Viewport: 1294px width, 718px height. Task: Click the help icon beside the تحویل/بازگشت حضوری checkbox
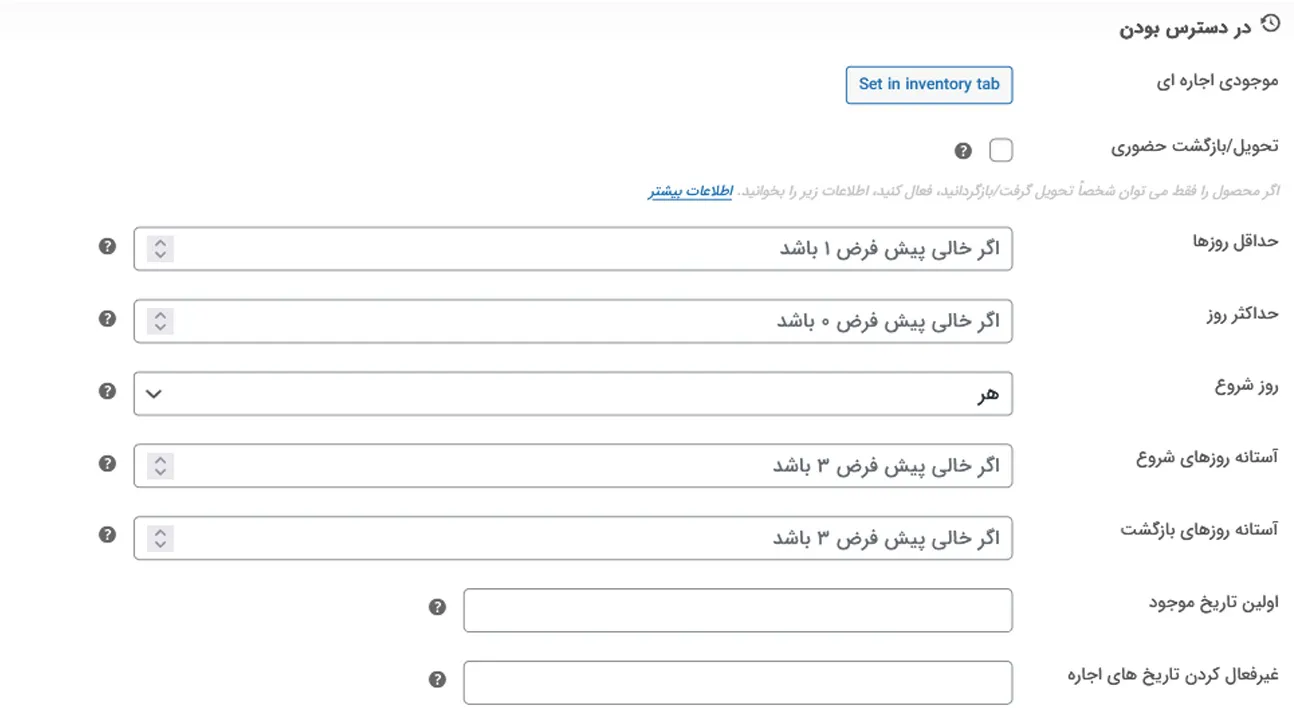point(963,151)
